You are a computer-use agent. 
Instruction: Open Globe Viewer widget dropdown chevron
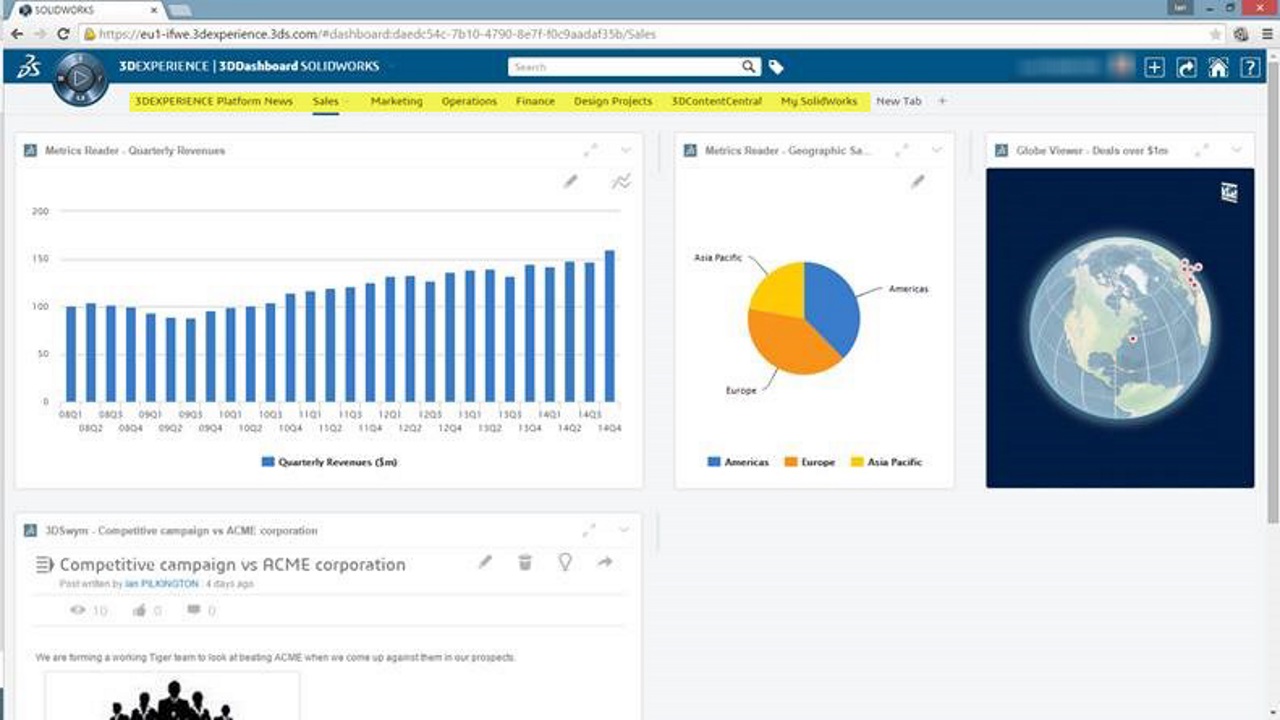point(1237,150)
